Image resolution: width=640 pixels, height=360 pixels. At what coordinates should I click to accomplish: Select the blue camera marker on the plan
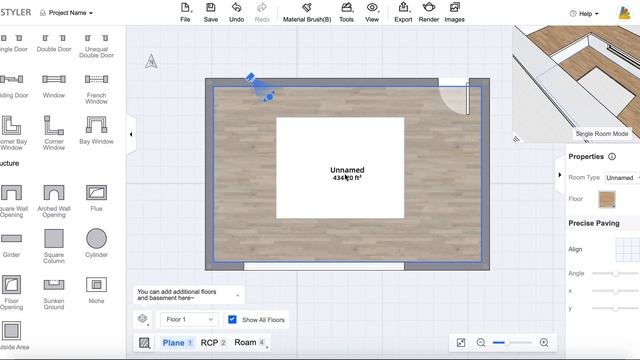(x=261, y=88)
